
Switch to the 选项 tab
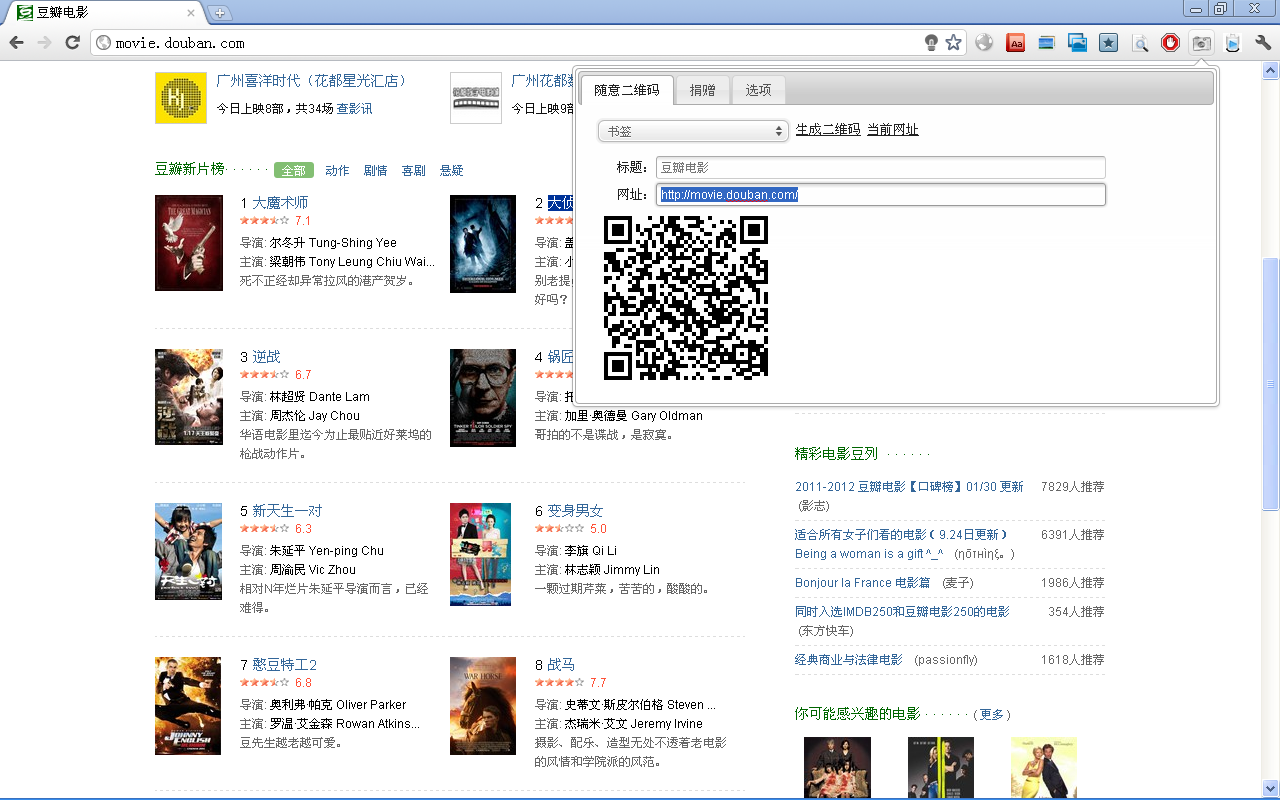coord(758,90)
